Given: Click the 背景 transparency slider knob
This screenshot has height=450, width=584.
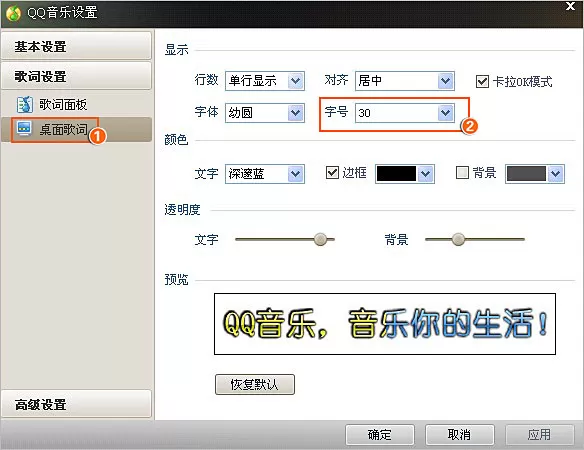Looking at the screenshot, I should tap(458, 239).
